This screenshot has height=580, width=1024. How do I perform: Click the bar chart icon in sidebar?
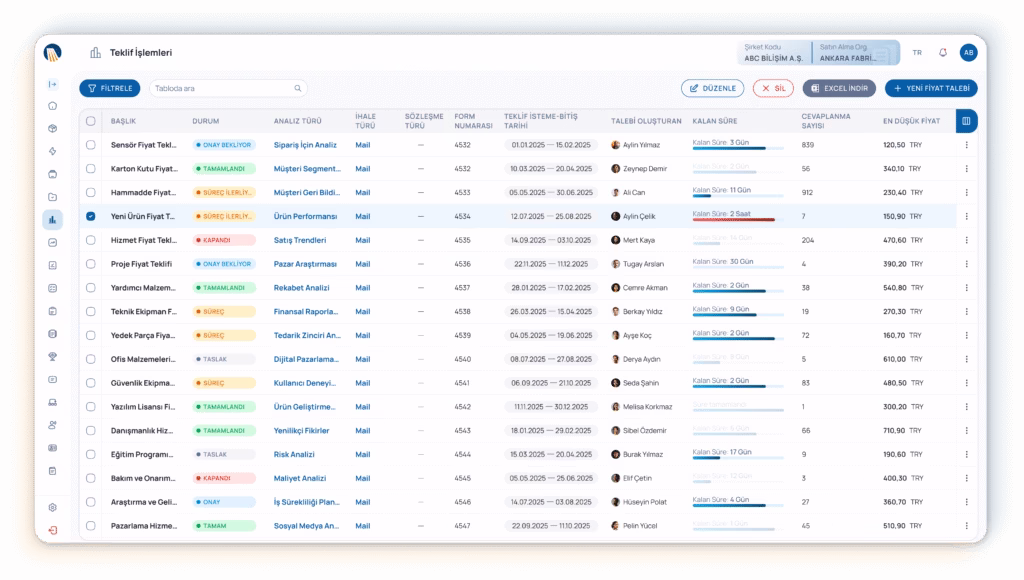pyautogui.click(x=52, y=219)
